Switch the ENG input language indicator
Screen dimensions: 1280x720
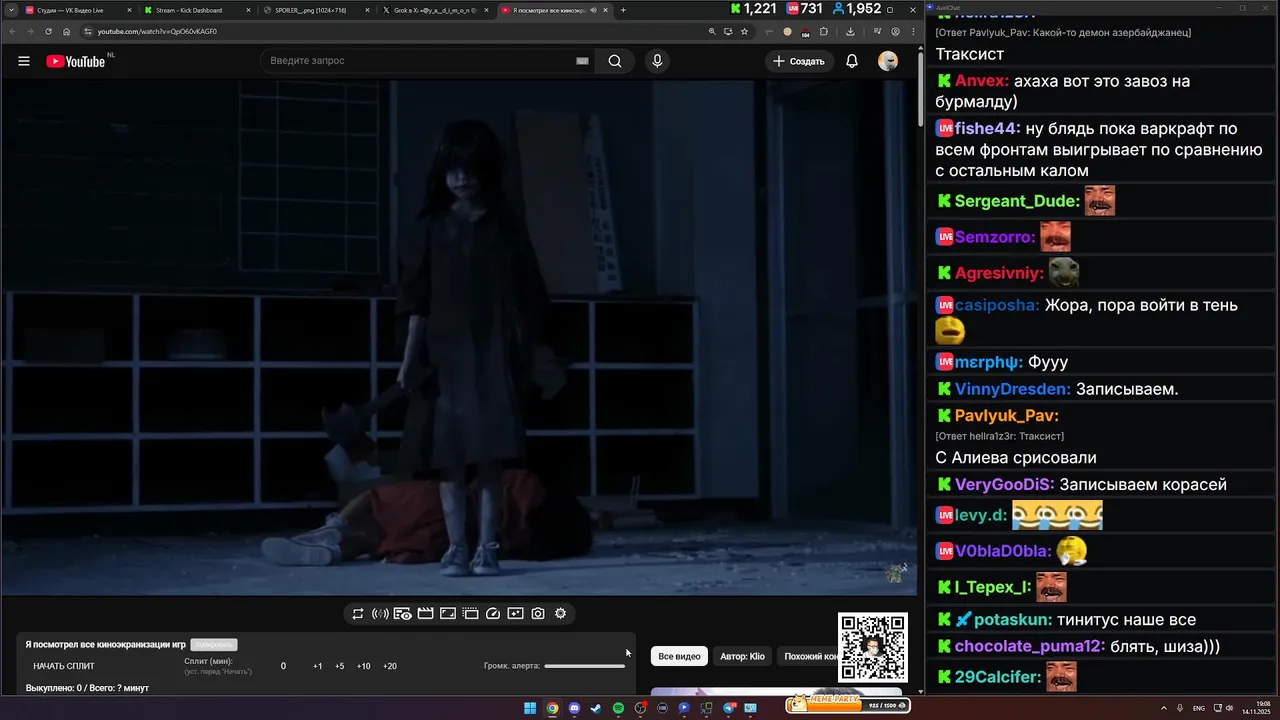coord(1199,708)
